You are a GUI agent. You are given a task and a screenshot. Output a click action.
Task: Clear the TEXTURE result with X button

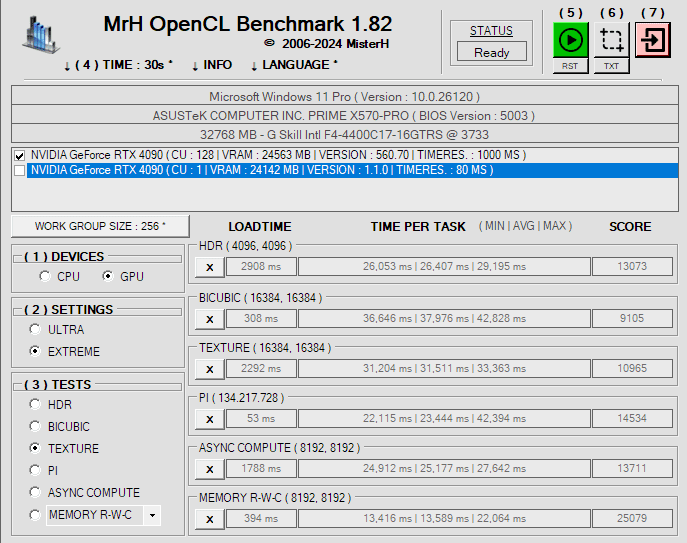[x=210, y=369]
